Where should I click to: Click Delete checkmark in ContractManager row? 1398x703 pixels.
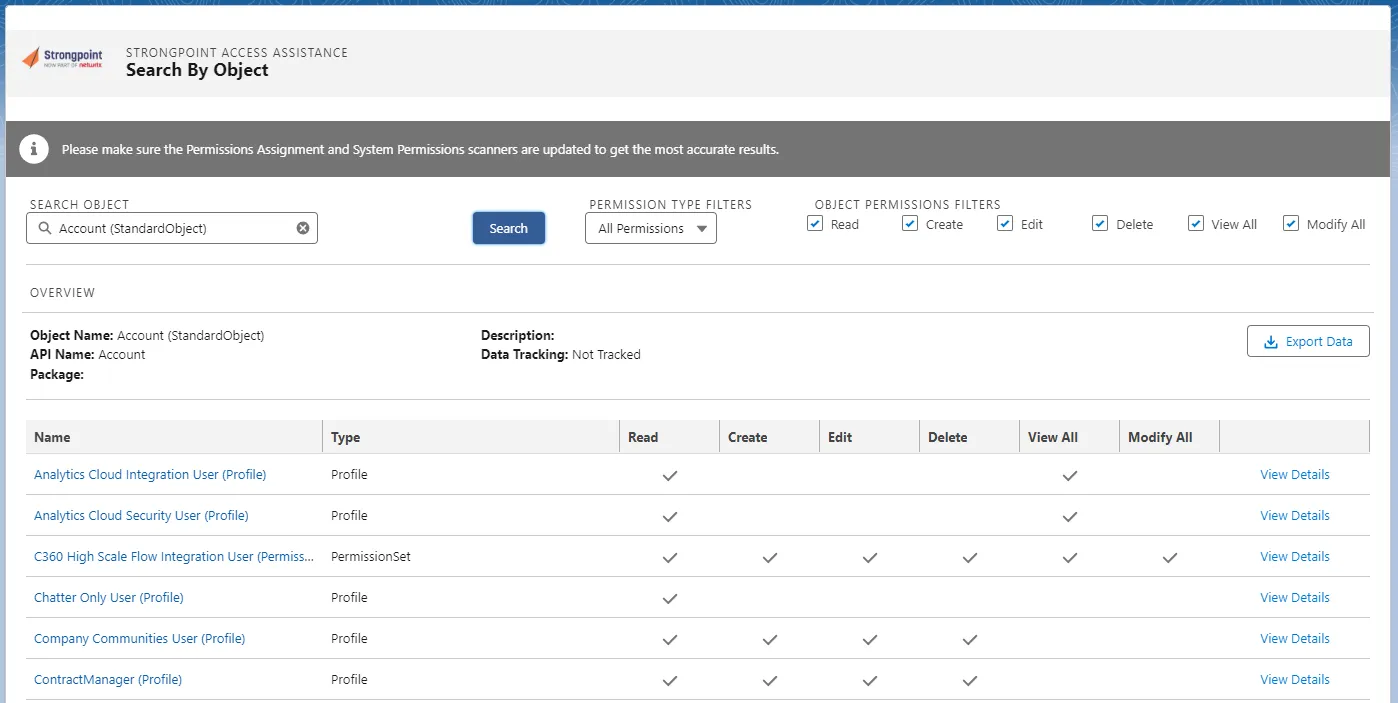point(970,680)
